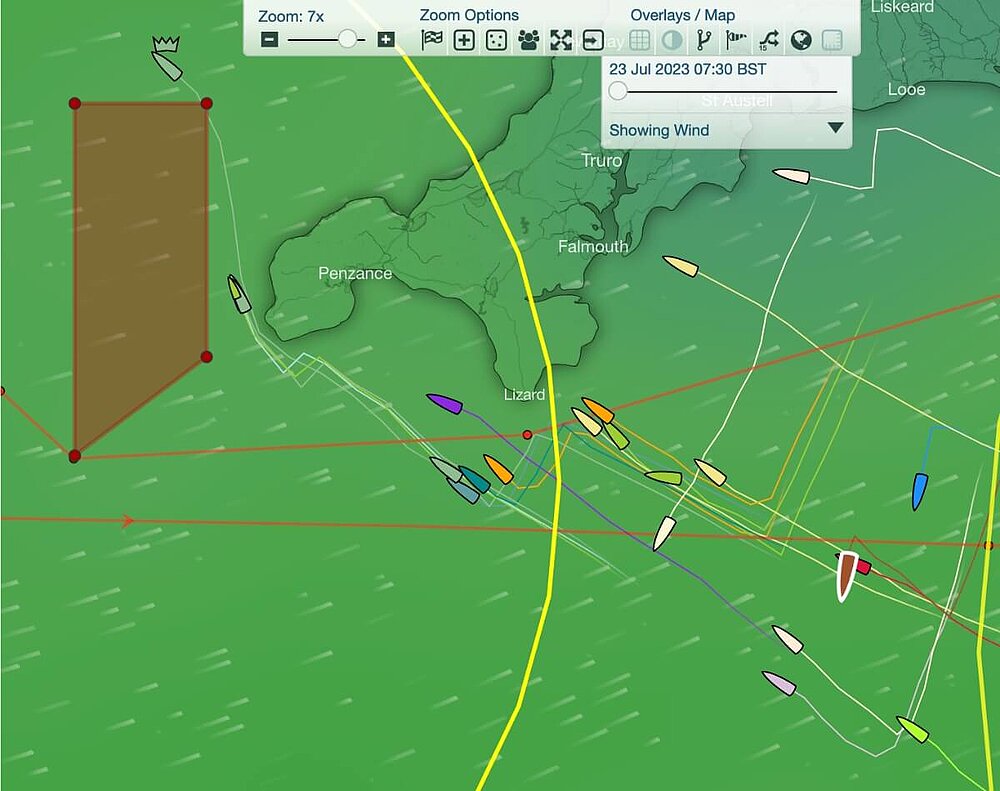
Task: Toggle the grid overlay
Action: tap(640, 40)
